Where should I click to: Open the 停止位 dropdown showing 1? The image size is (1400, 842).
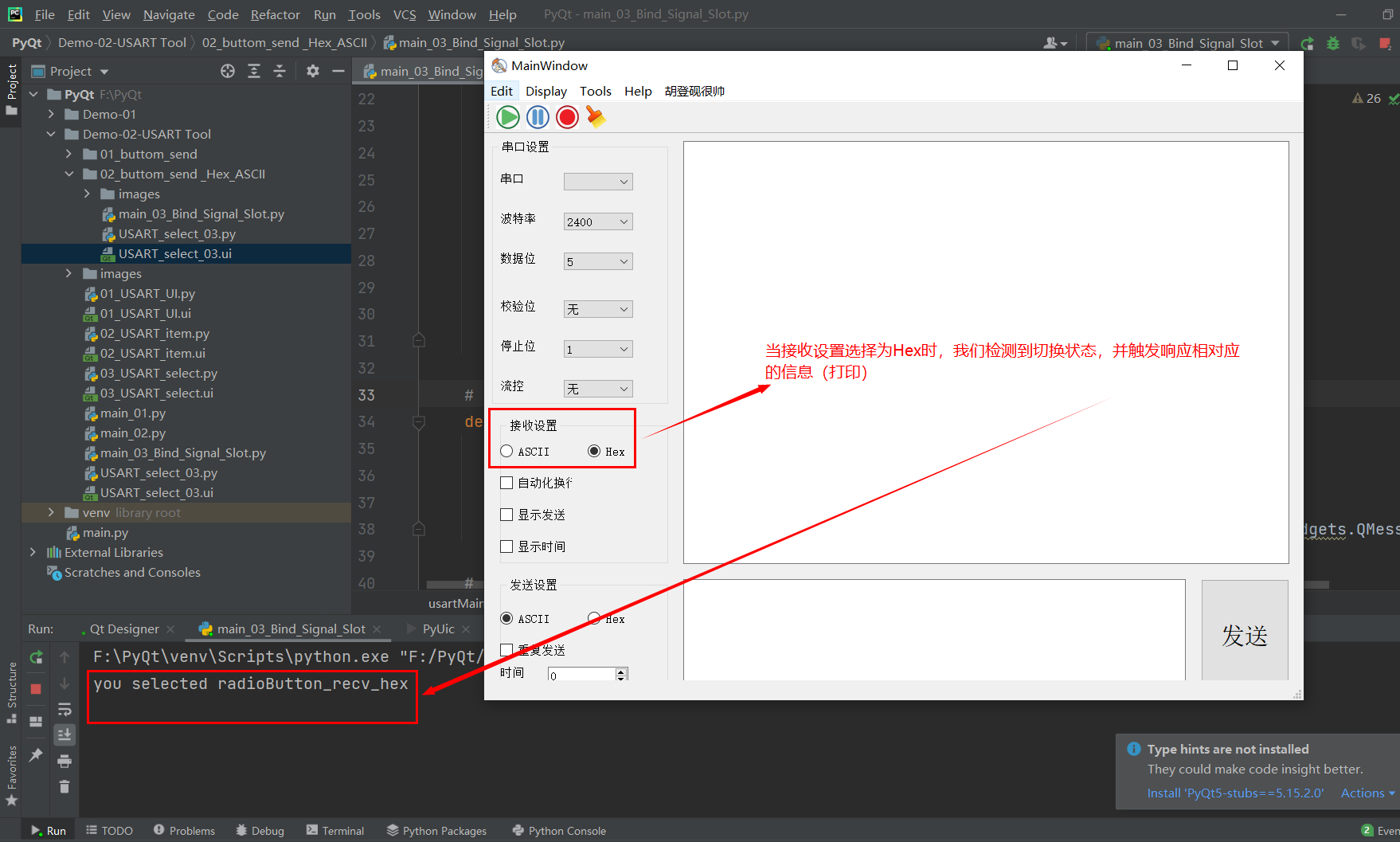click(598, 349)
